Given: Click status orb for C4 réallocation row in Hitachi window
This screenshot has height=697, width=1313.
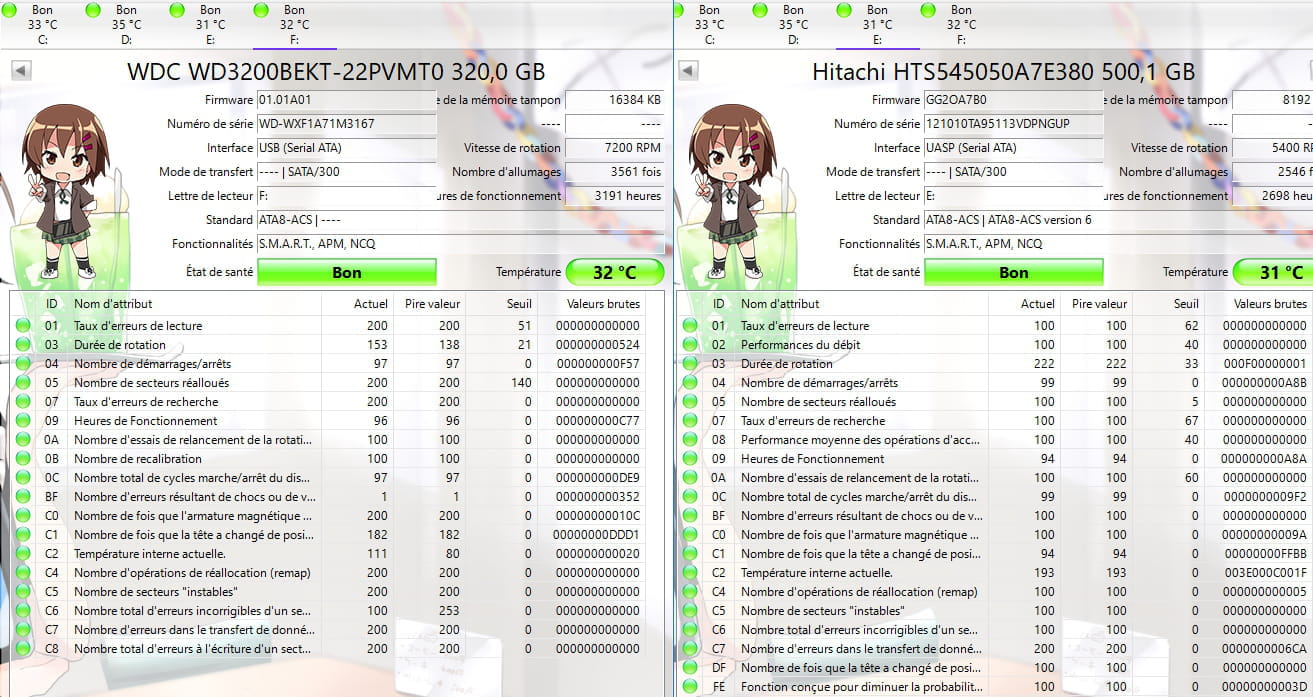Looking at the screenshot, I should pos(690,591).
